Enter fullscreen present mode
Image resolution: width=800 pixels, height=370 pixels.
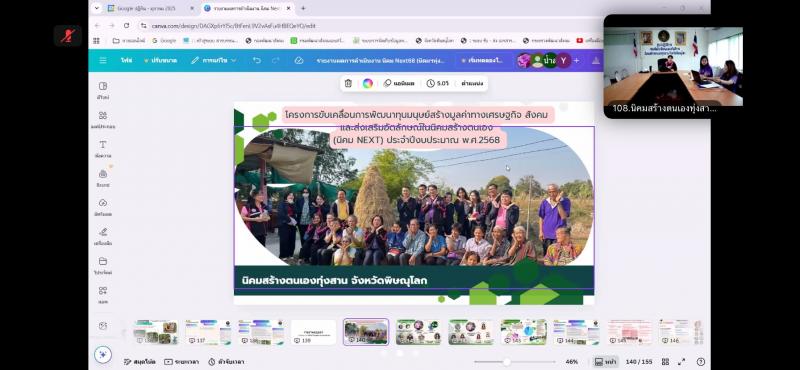682,361
